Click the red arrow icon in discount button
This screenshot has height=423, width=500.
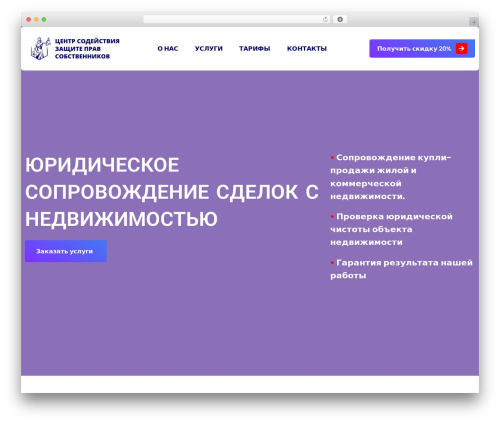pyautogui.click(x=462, y=49)
